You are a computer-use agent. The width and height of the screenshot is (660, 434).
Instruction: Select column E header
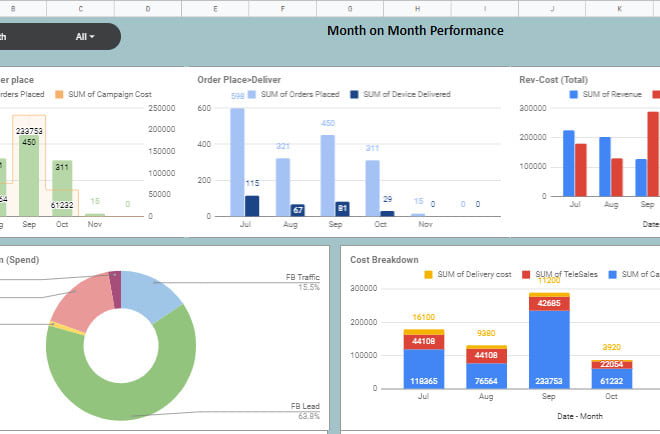tap(215, 8)
